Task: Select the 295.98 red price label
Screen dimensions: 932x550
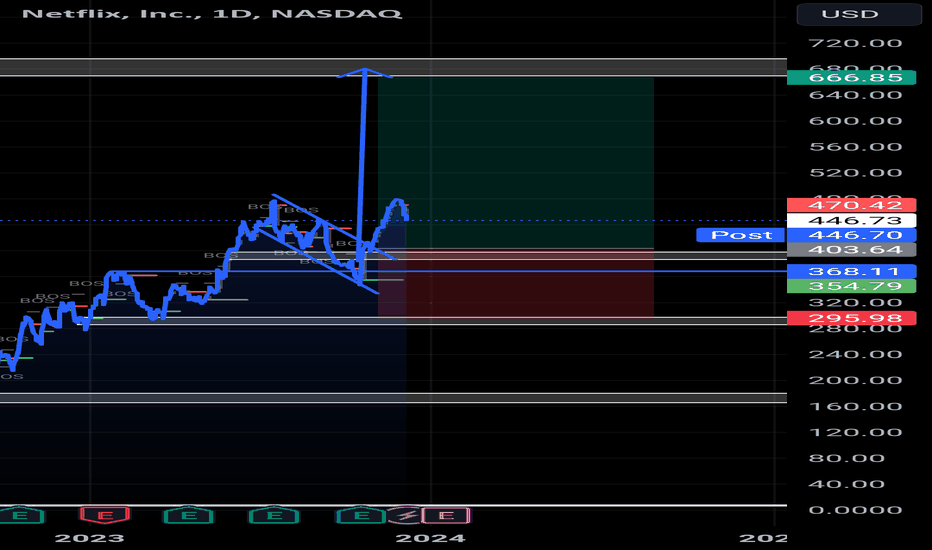Action: click(851, 318)
